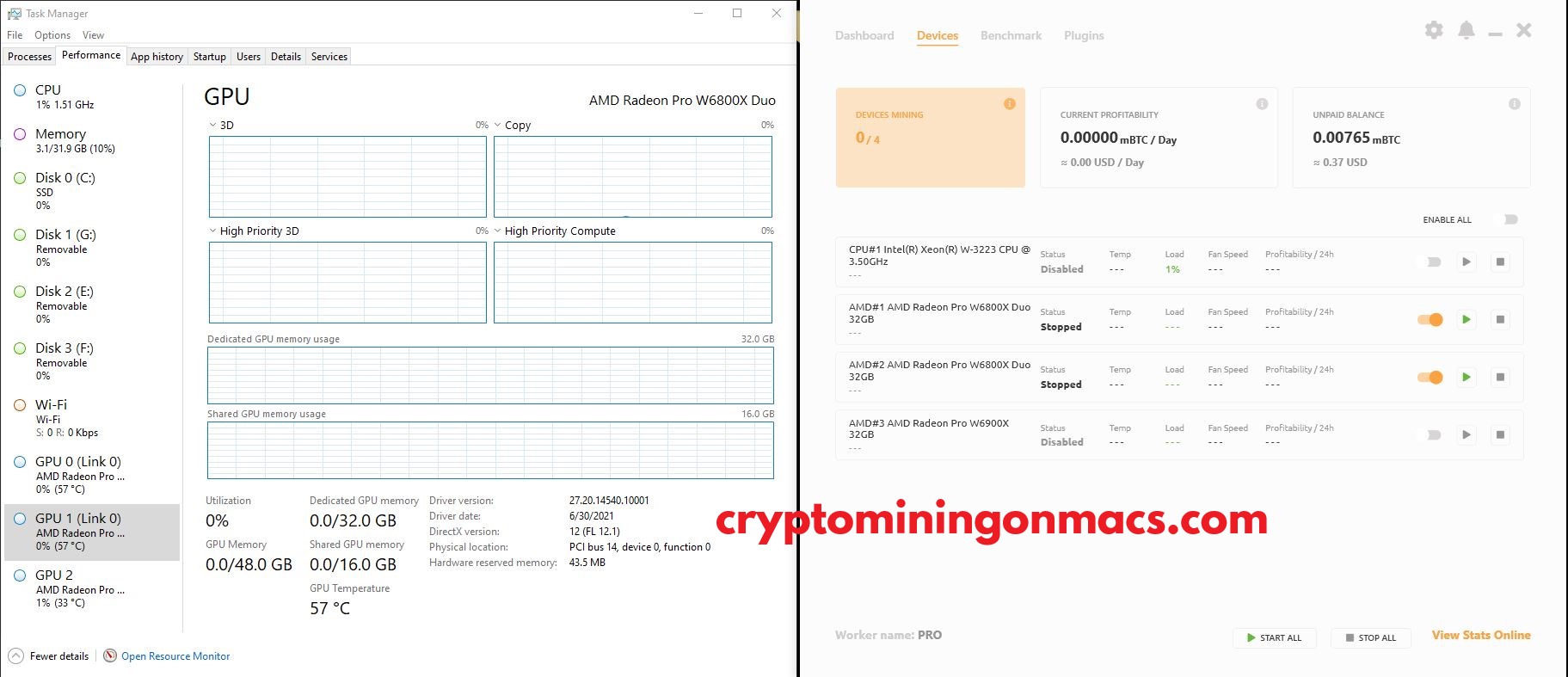Click the Dedicated GPU memory usage graph

(x=490, y=375)
